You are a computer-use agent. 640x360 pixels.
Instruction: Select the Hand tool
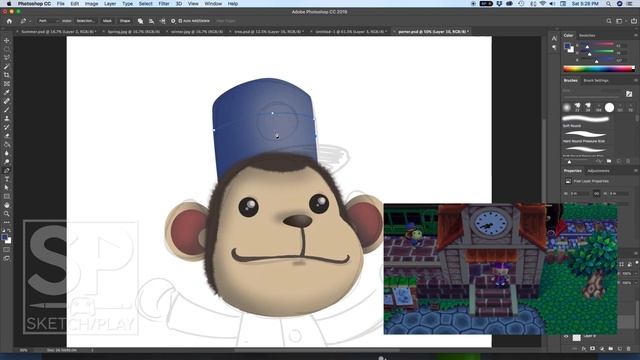point(7,205)
